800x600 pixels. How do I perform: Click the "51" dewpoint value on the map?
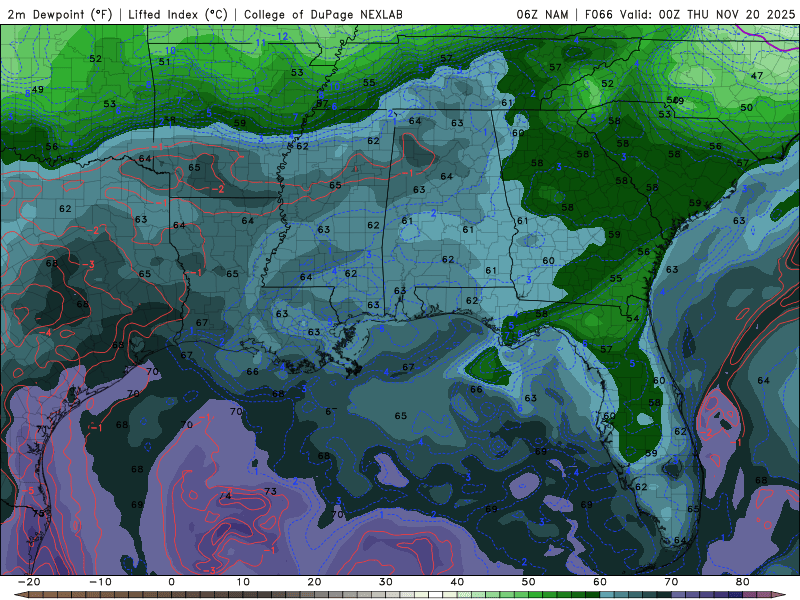pos(164,62)
